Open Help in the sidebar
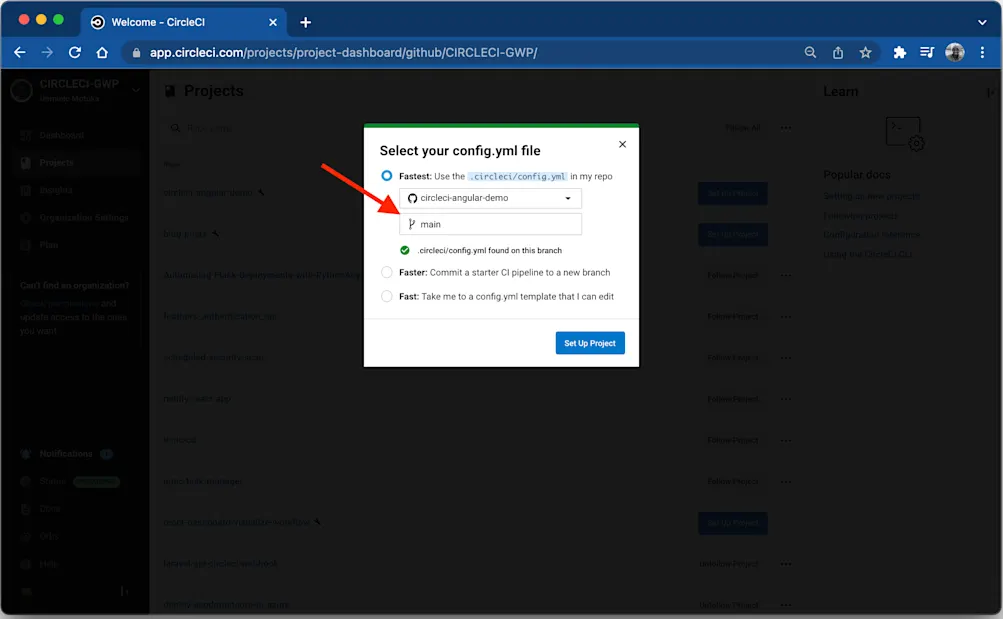Image resolution: width=1003 pixels, height=619 pixels. pyautogui.click(x=49, y=564)
